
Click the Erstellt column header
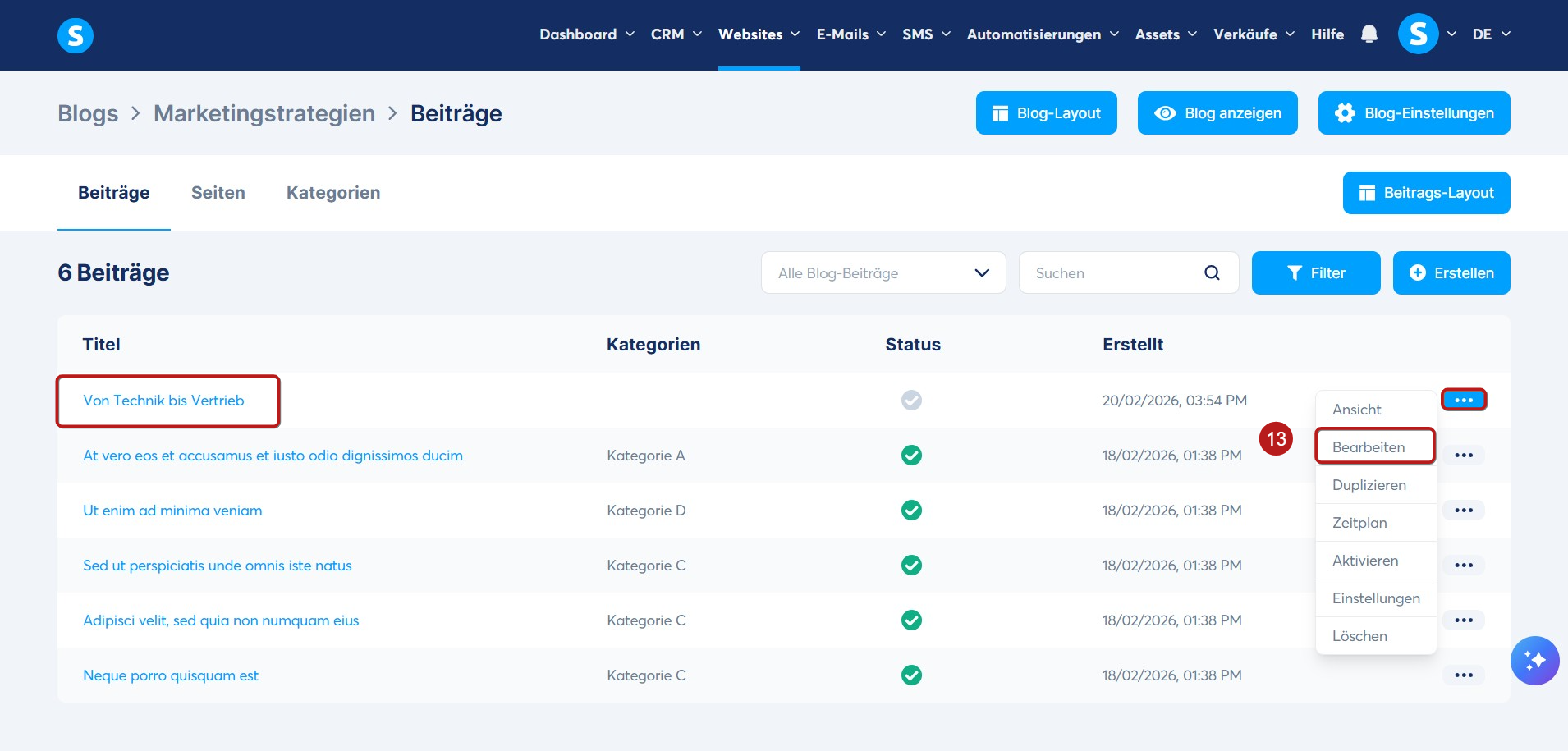[1133, 345]
